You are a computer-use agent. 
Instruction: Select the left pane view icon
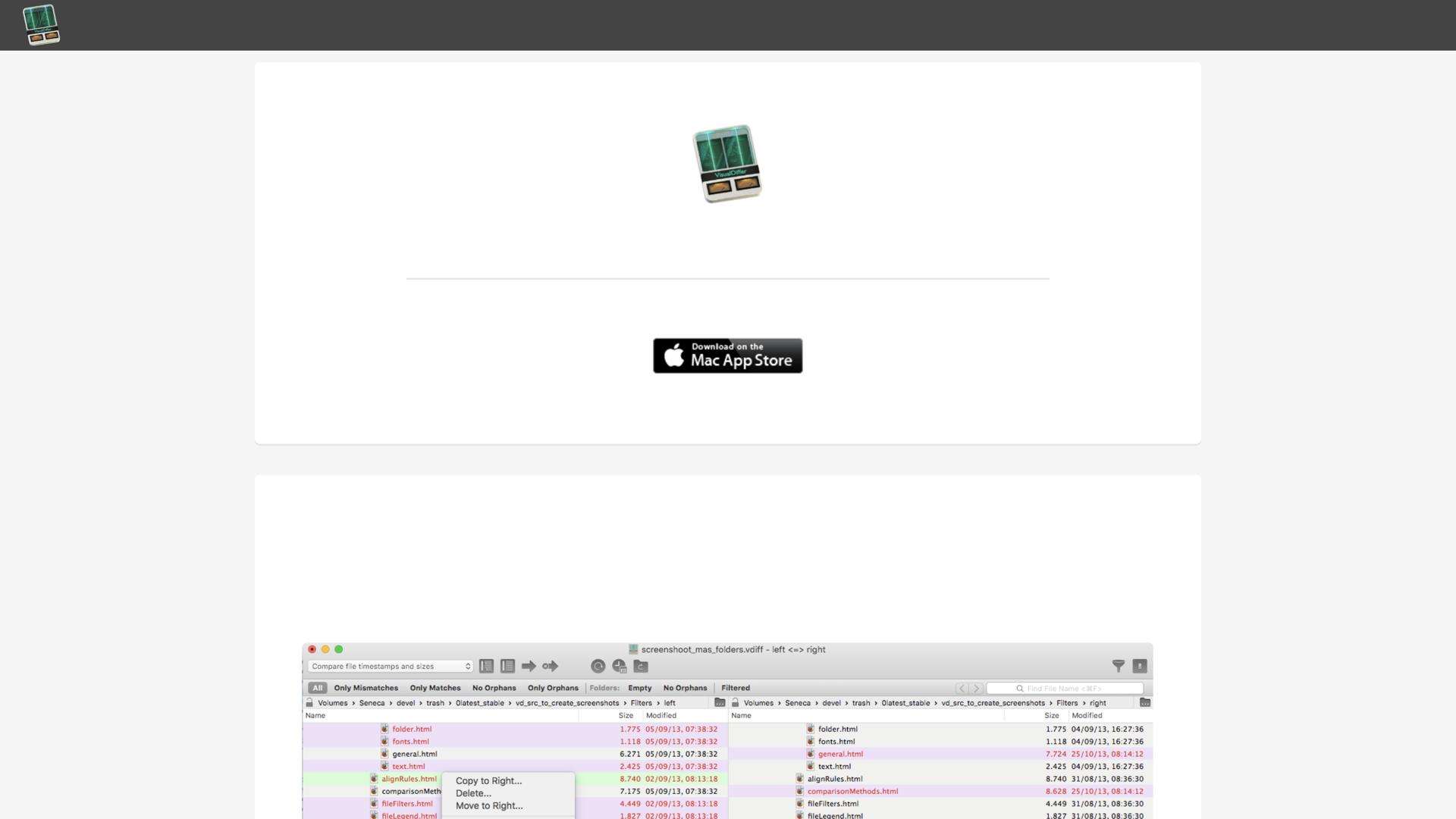click(x=486, y=667)
